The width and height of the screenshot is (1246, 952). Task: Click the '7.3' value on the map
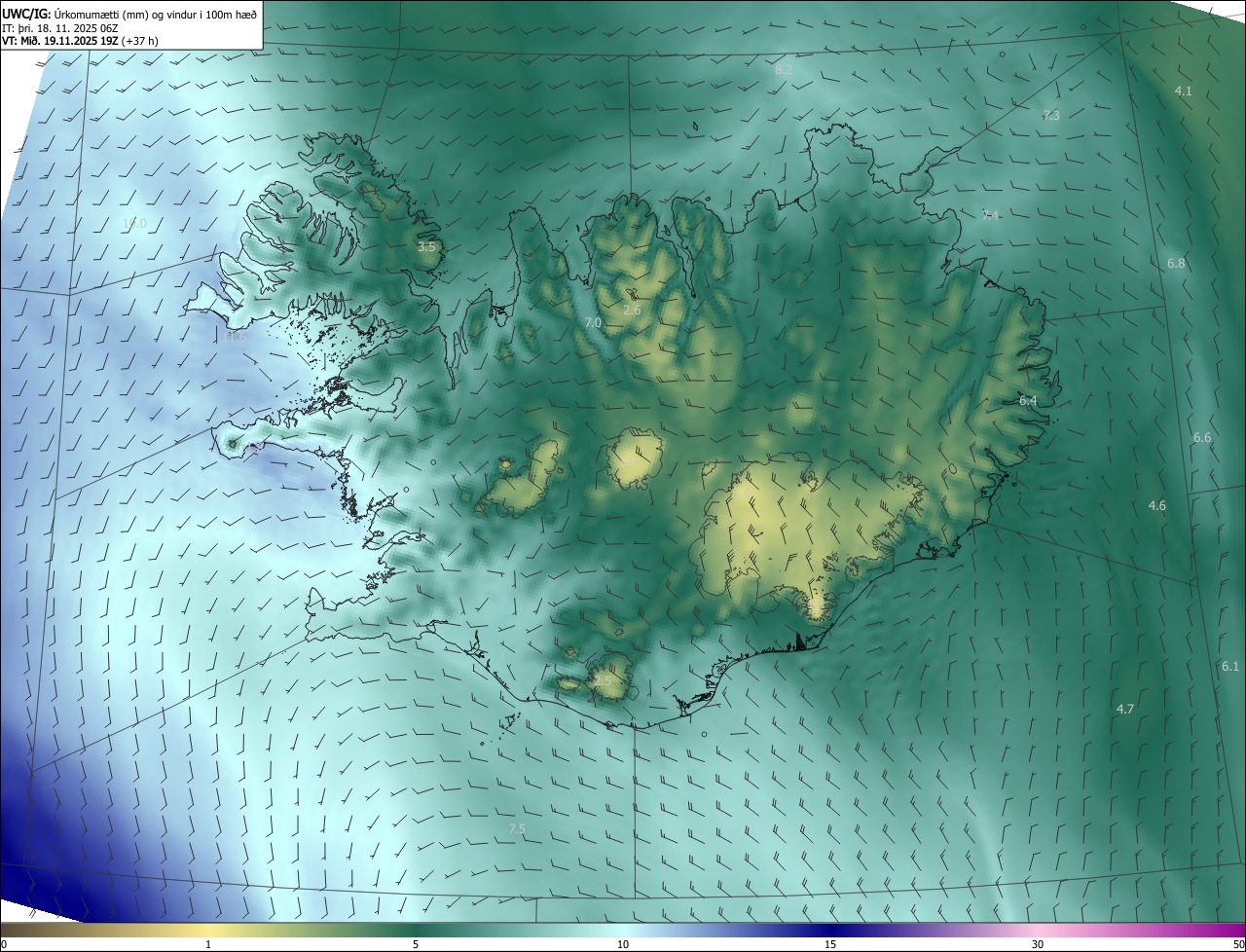click(x=1050, y=115)
